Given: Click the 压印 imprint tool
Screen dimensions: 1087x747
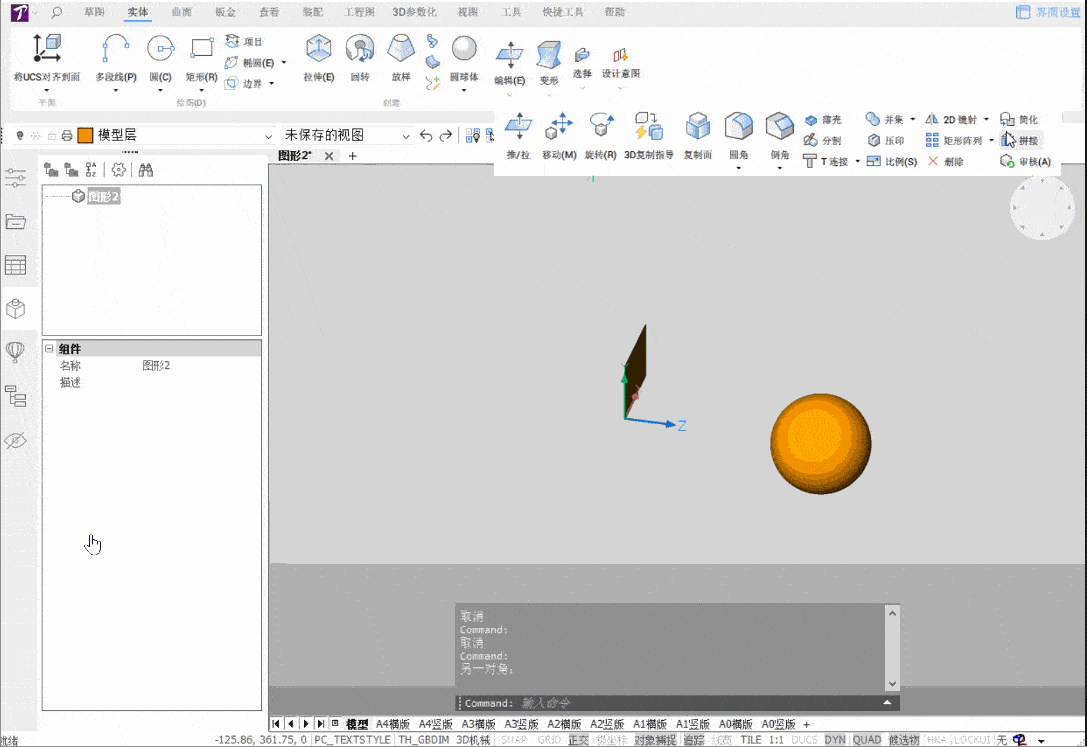Looking at the screenshot, I should [x=887, y=141].
